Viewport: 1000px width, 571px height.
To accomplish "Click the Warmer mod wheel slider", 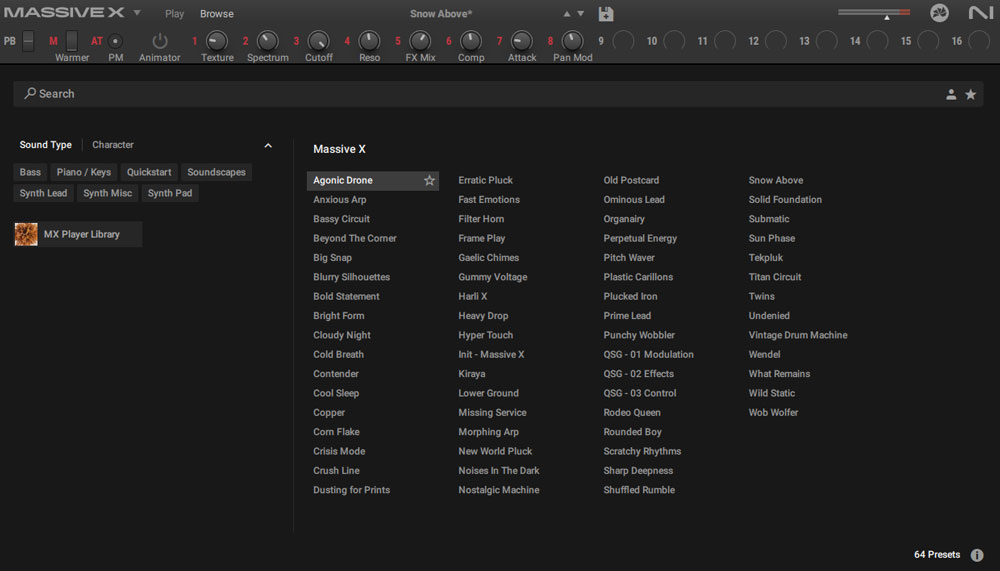I will [71, 41].
